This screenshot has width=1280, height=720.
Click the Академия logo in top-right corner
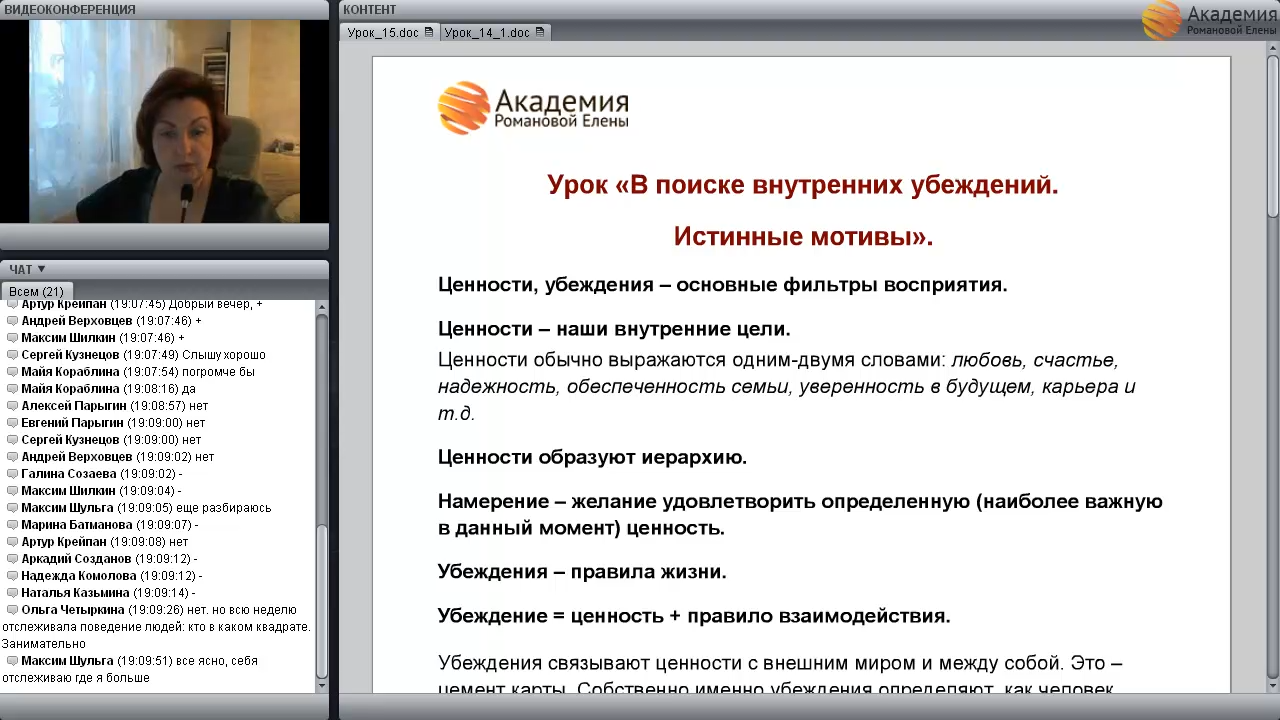1209,20
